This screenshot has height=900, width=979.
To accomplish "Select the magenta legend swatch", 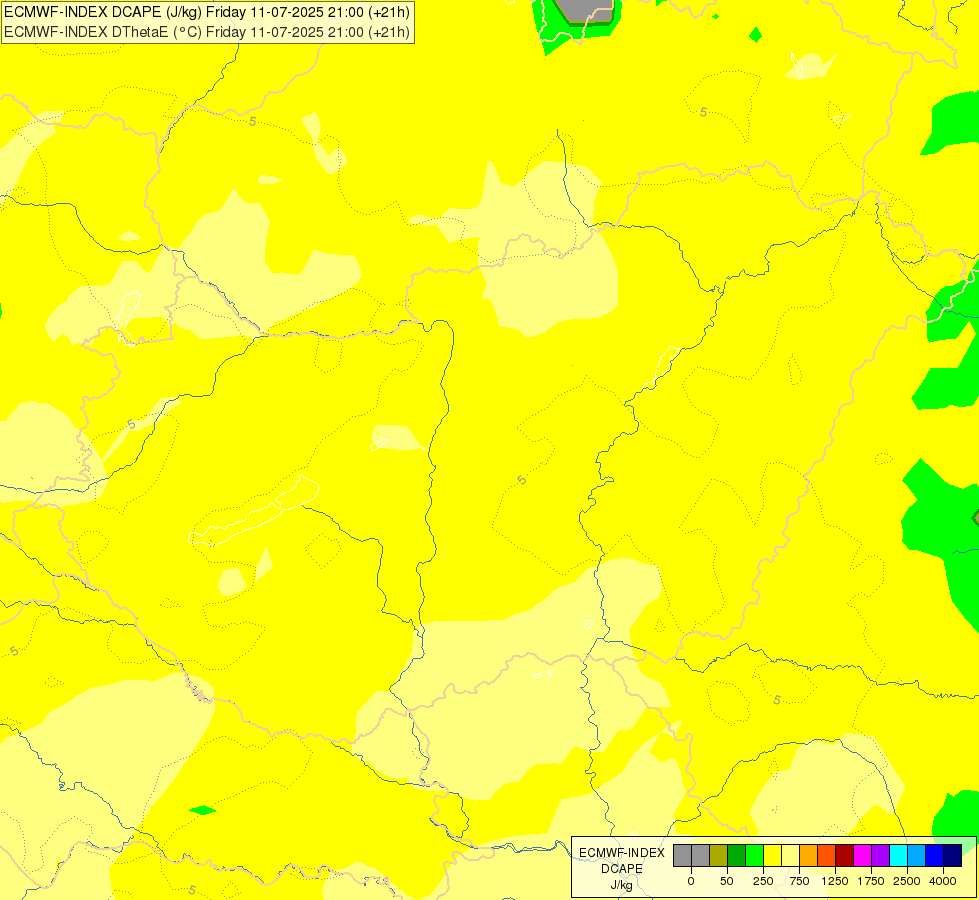I will [x=863, y=855].
